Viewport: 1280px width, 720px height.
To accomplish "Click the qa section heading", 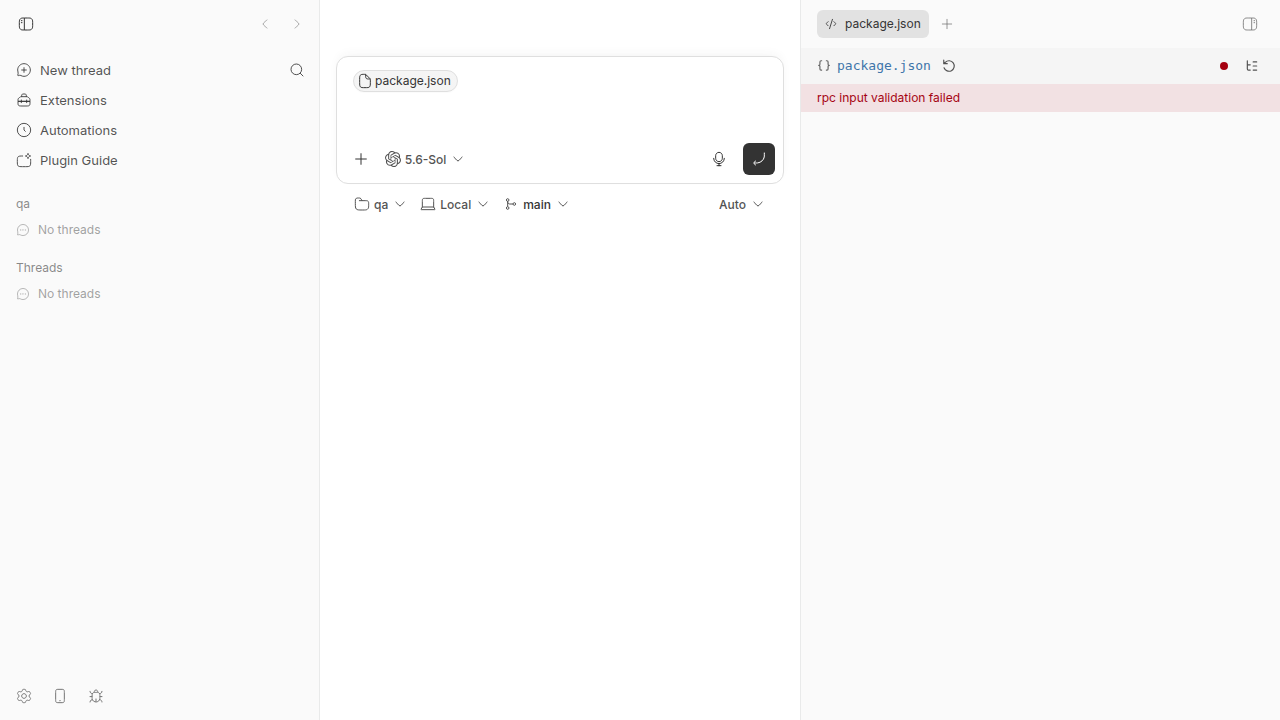I will tap(23, 204).
